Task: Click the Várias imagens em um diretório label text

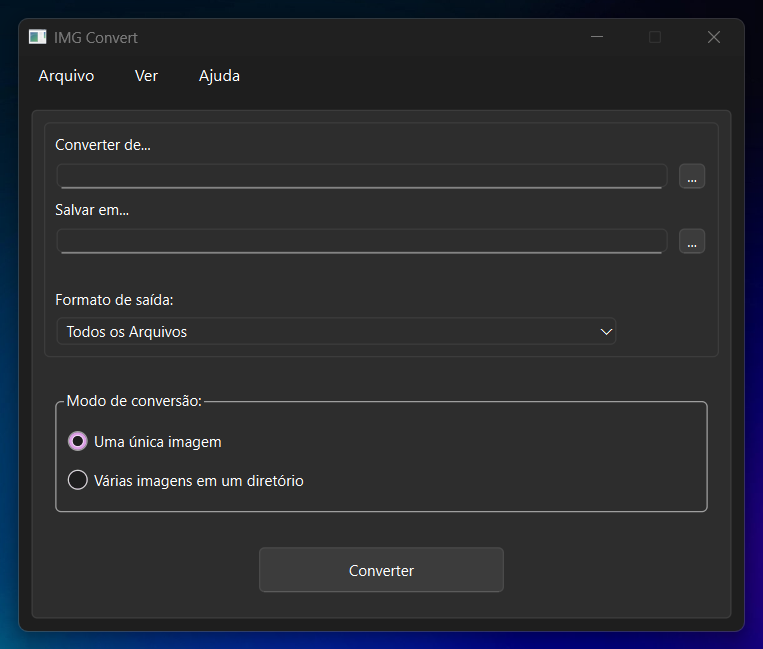Action: click(x=198, y=481)
